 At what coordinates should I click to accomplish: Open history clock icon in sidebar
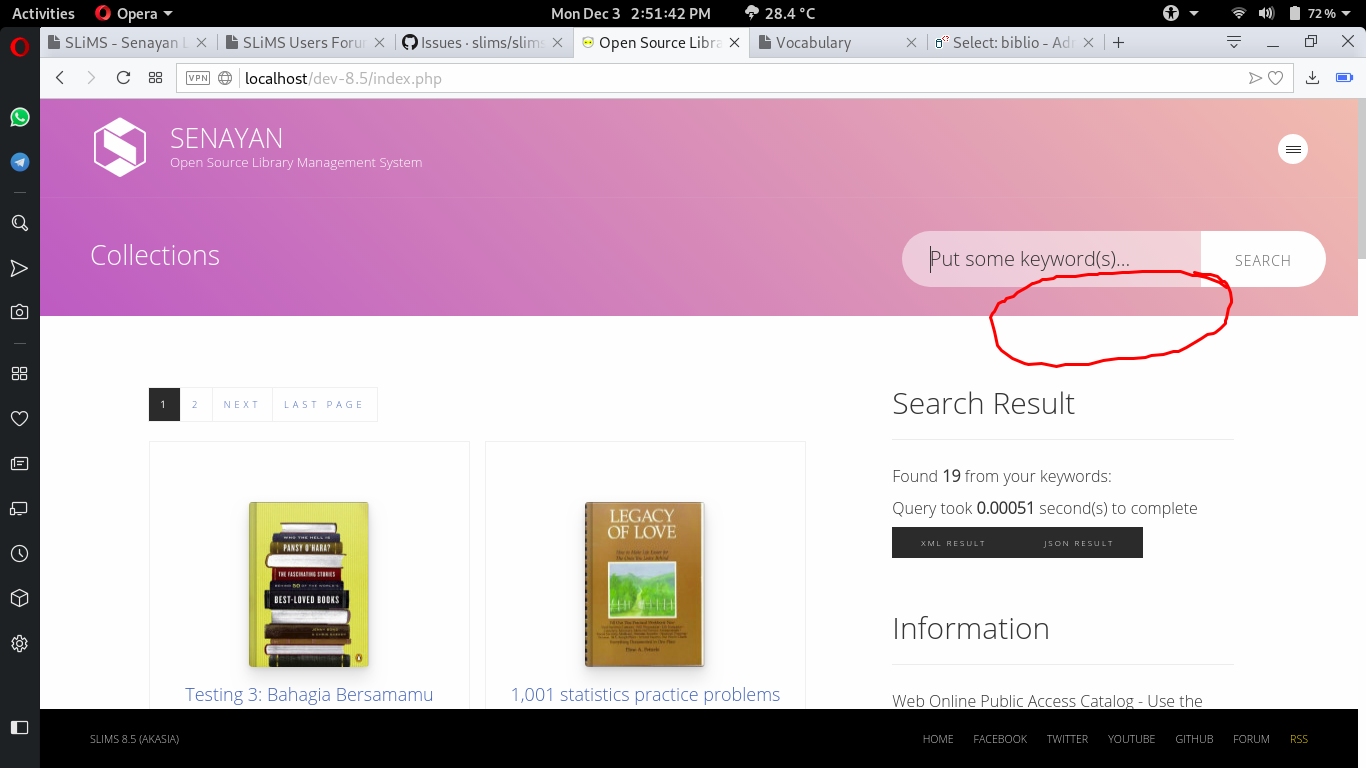(x=19, y=553)
